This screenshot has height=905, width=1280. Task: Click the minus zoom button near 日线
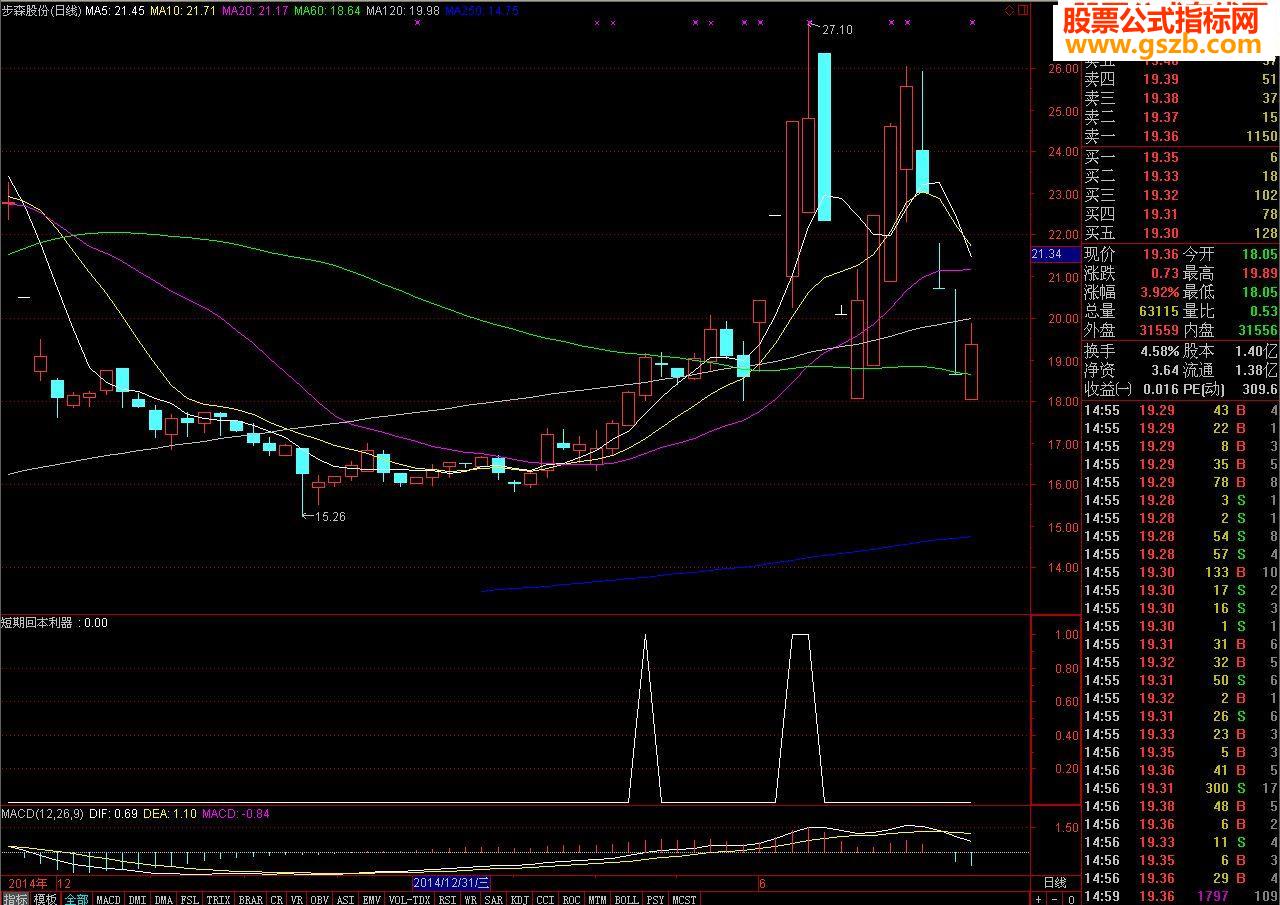coord(1053,899)
